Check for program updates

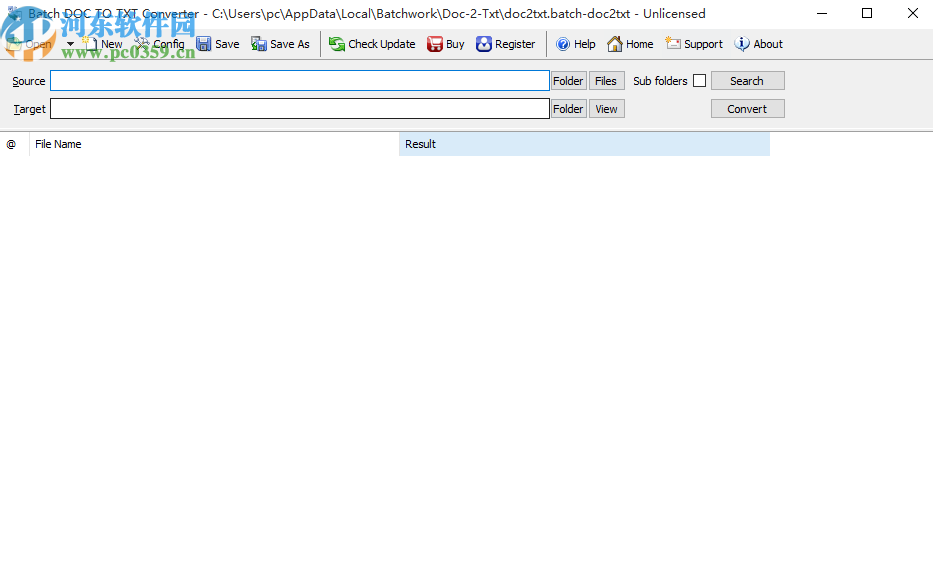pyautogui.click(x=372, y=44)
